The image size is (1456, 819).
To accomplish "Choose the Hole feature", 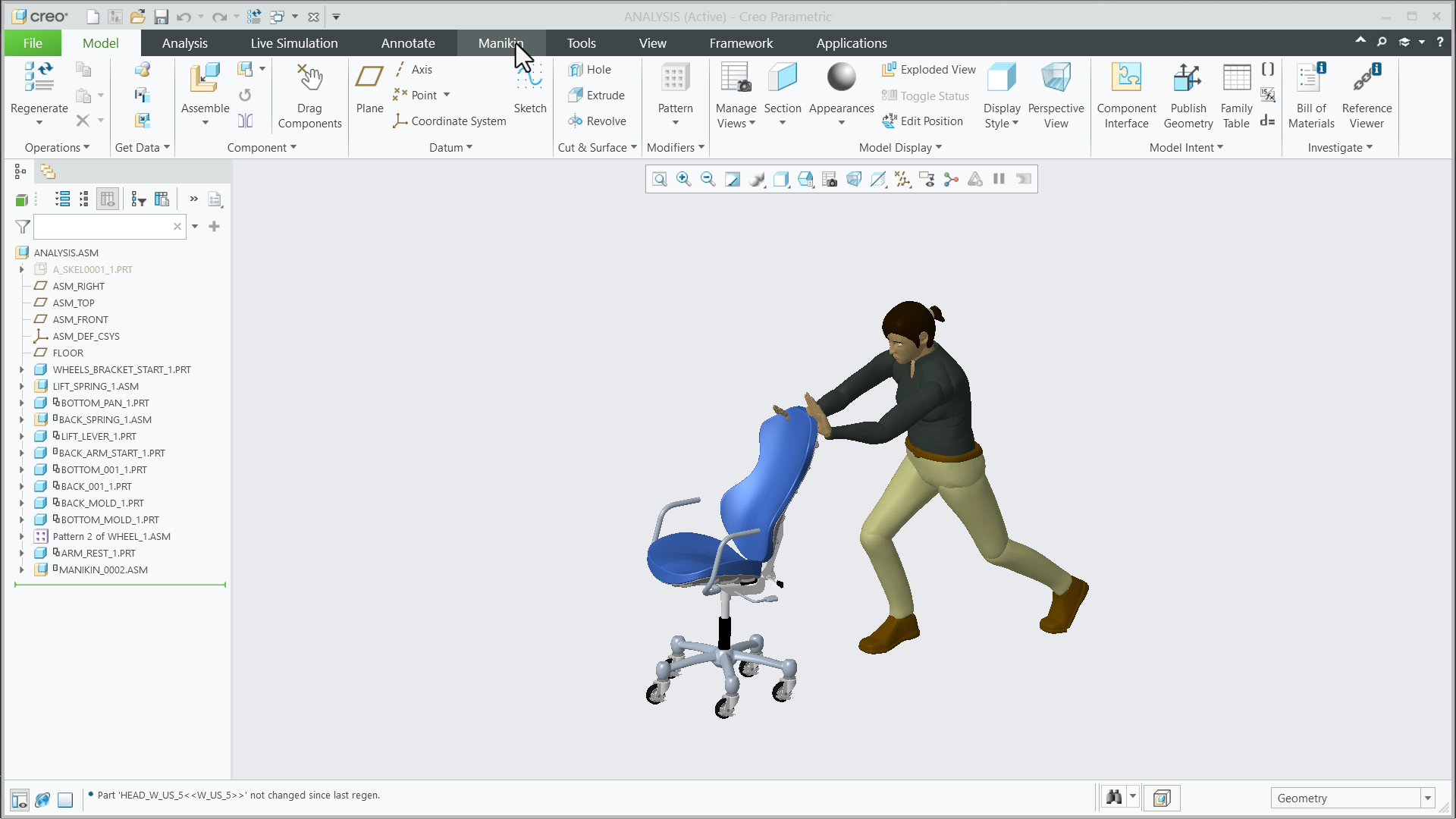I will pyautogui.click(x=590, y=70).
